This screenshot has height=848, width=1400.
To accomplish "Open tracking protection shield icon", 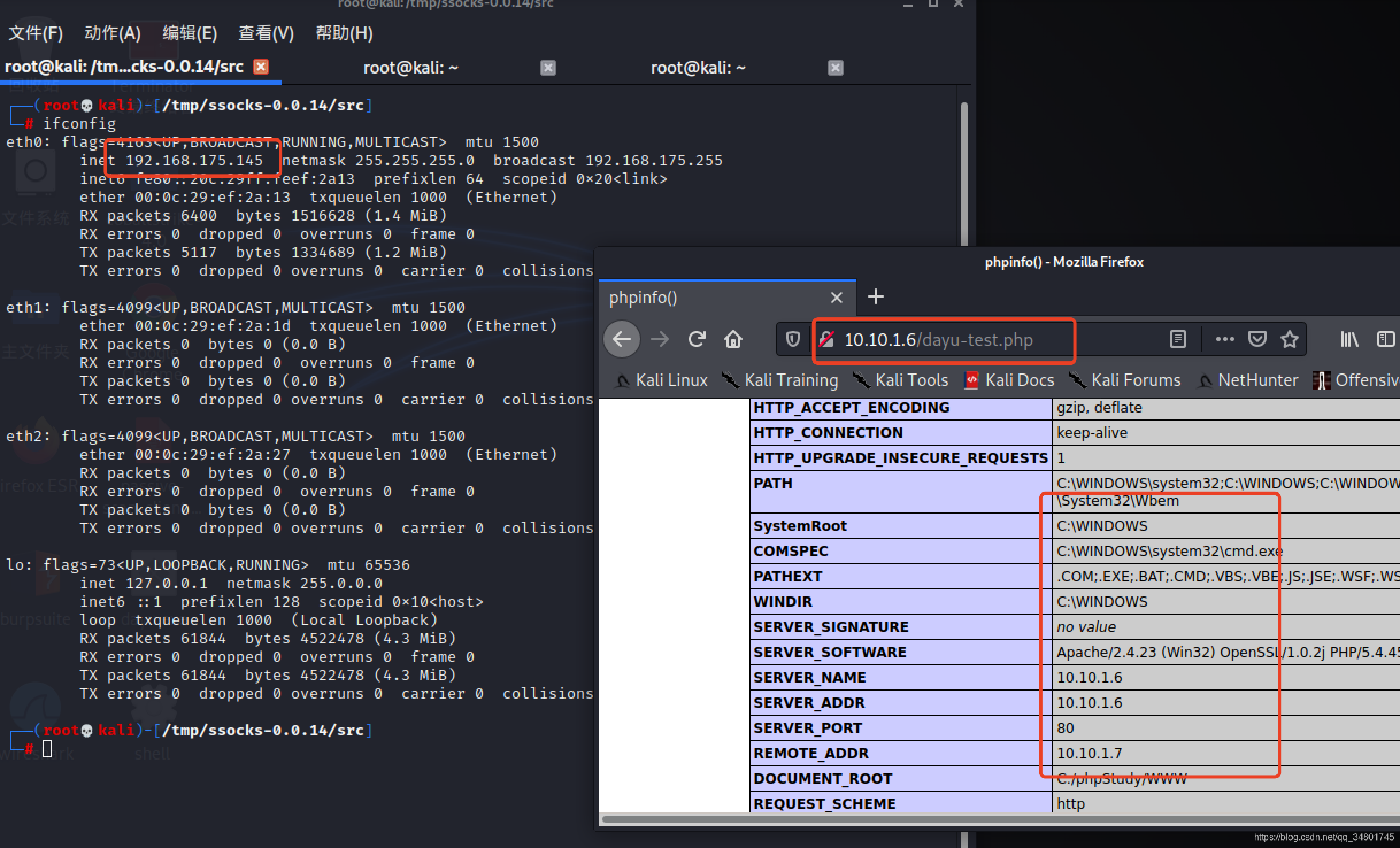I will [x=793, y=340].
